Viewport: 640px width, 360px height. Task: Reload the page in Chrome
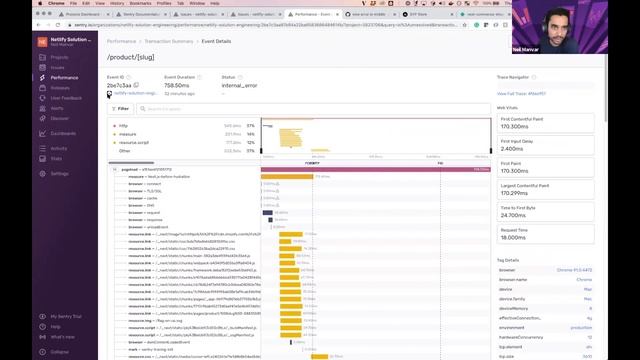[x=58, y=25]
